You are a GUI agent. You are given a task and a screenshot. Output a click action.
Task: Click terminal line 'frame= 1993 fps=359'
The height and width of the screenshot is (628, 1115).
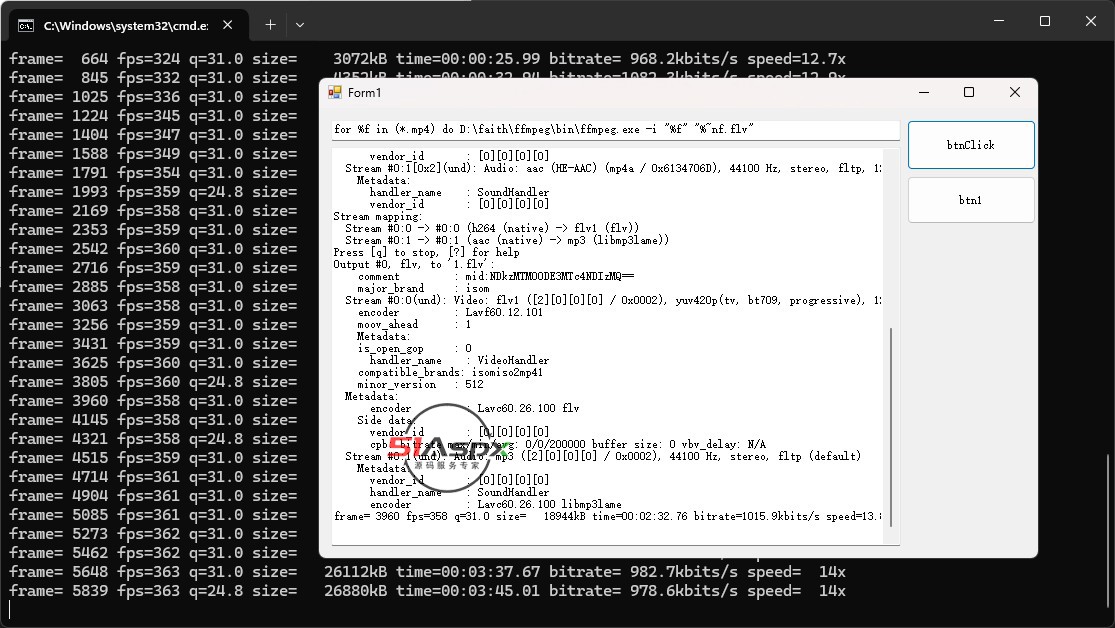pyautogui.click(x=153, y=191)
